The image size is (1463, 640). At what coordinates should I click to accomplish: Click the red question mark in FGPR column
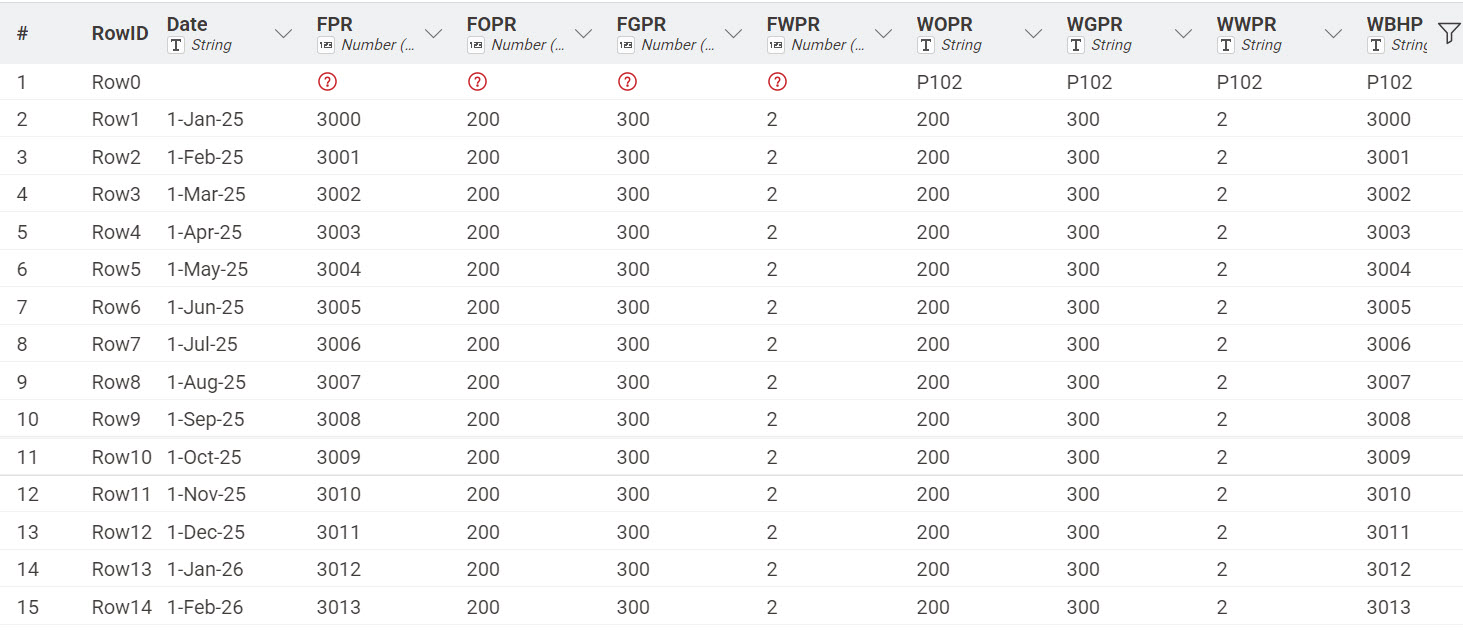tap(627, 82)
